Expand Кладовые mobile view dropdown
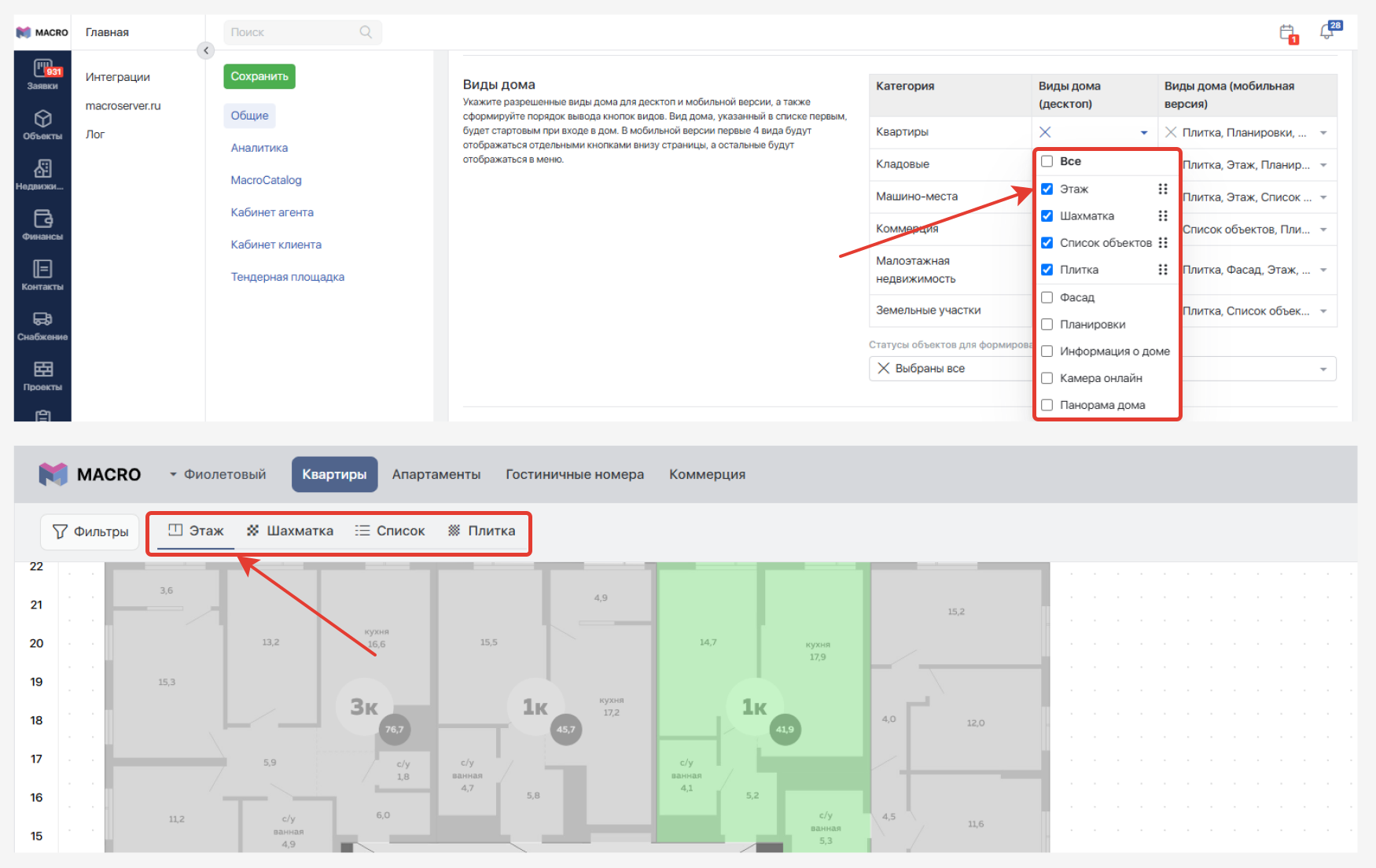This screenshot has height=868, width=1376. (1323, 165)
